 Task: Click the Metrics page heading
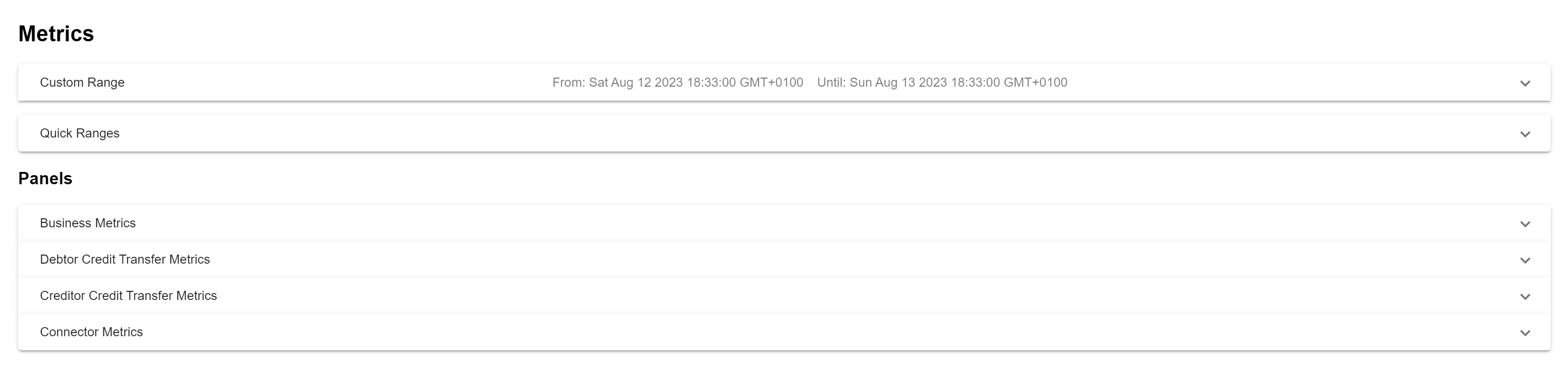pyautogui.click(x=56, y=34)
